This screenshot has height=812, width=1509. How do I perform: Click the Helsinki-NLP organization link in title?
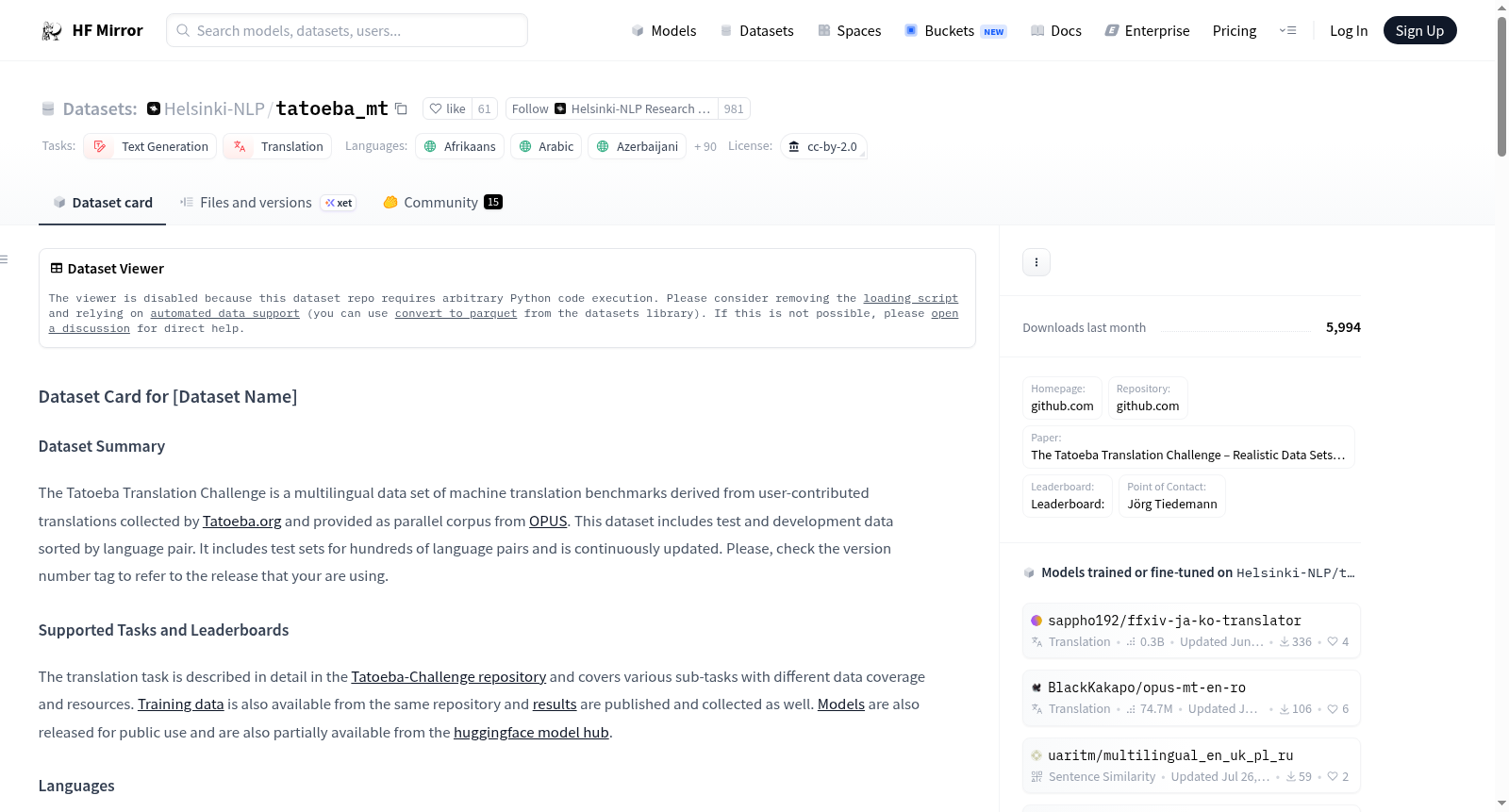pos(214,108)
